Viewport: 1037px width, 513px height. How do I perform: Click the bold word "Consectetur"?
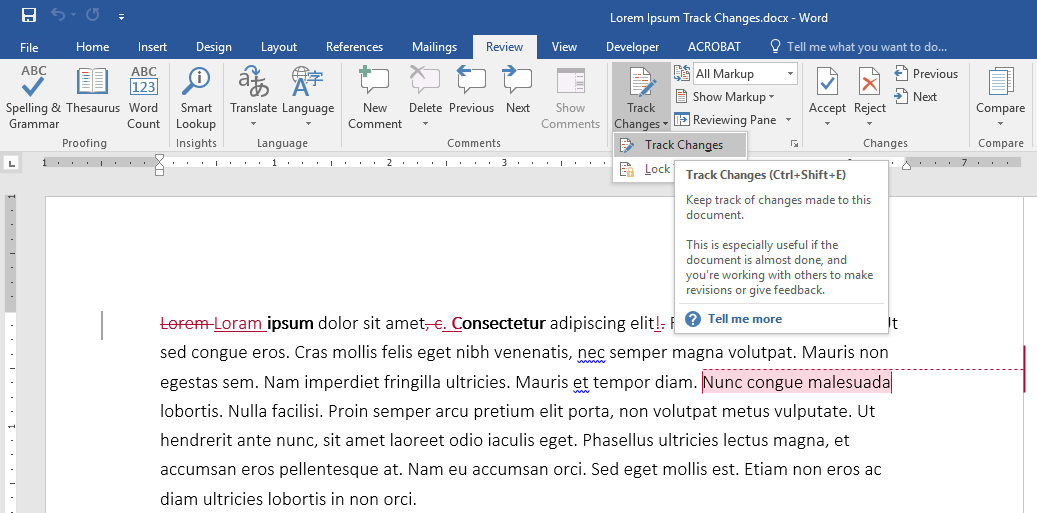tap(499, 323)
